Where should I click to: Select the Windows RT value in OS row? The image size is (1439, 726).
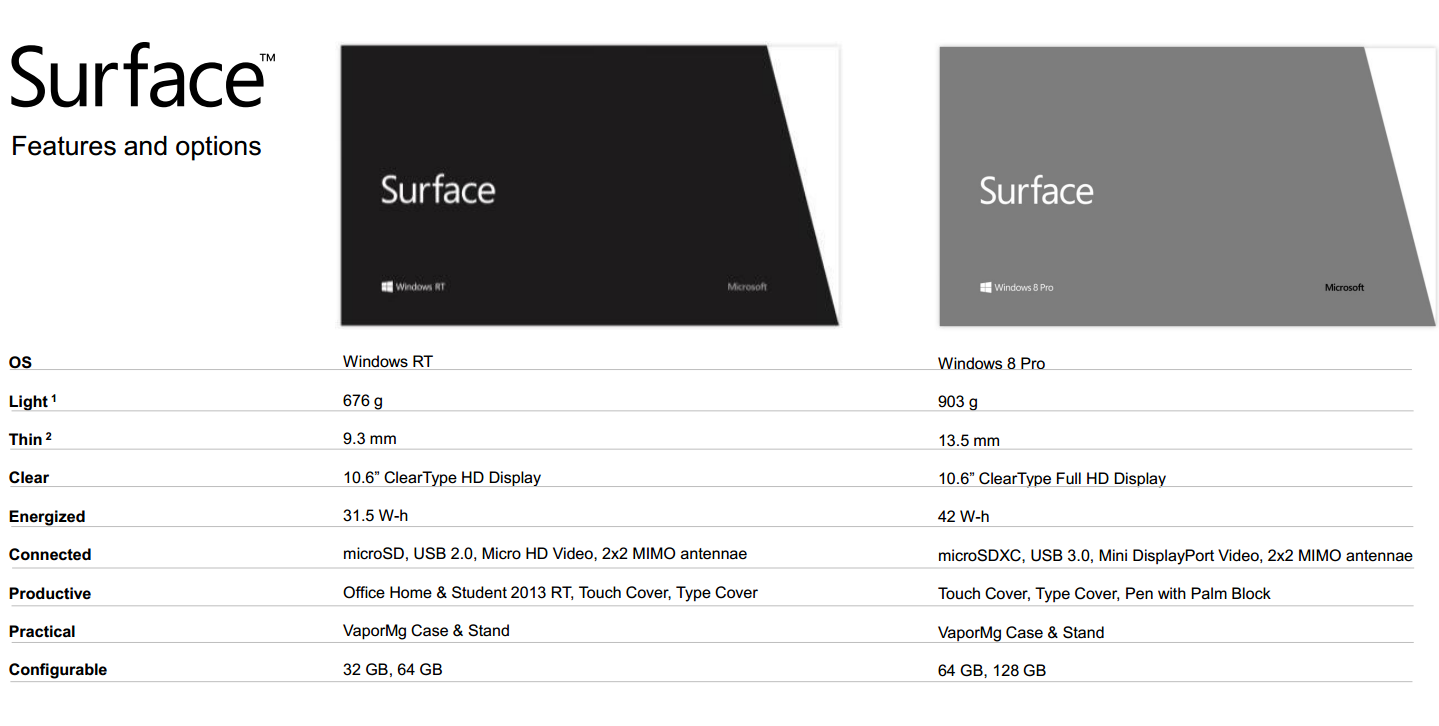(x=388, y=361)
